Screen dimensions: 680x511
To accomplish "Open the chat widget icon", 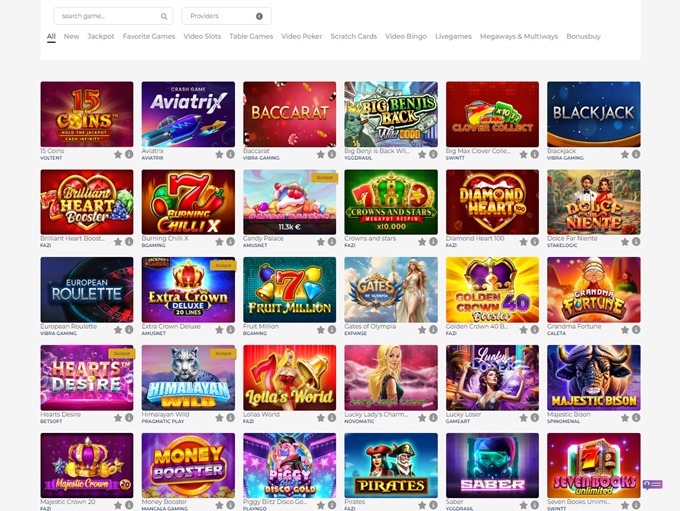I will pyautogui.click(x=652, y=484).
